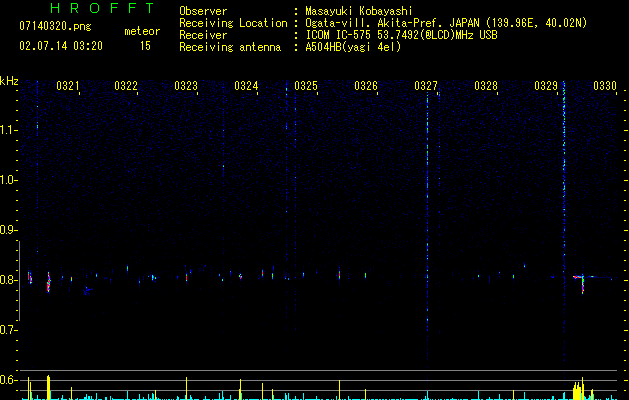Viewport: 629px width, 400px height.
Task: Click the Observer label
Action: [x=203, y=11]
